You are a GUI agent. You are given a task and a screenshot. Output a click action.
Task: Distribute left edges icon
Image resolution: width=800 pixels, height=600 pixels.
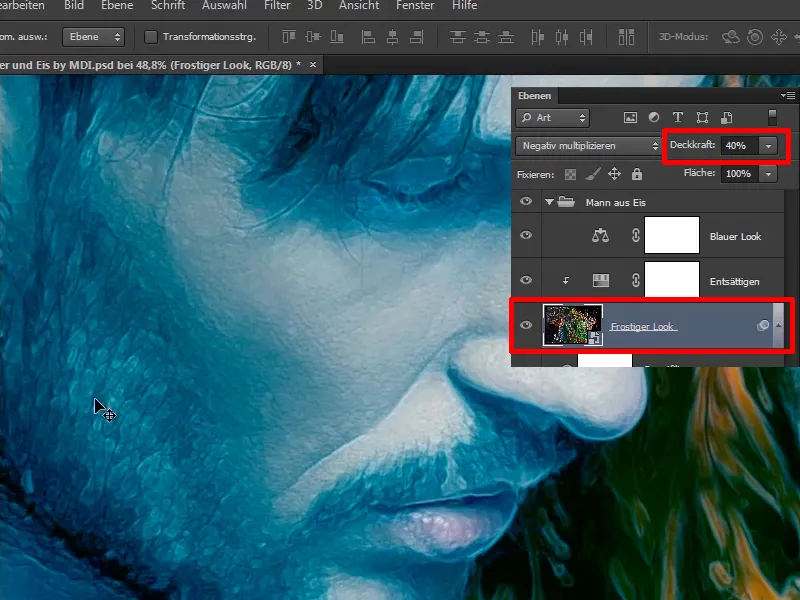(x=537, y=37)
